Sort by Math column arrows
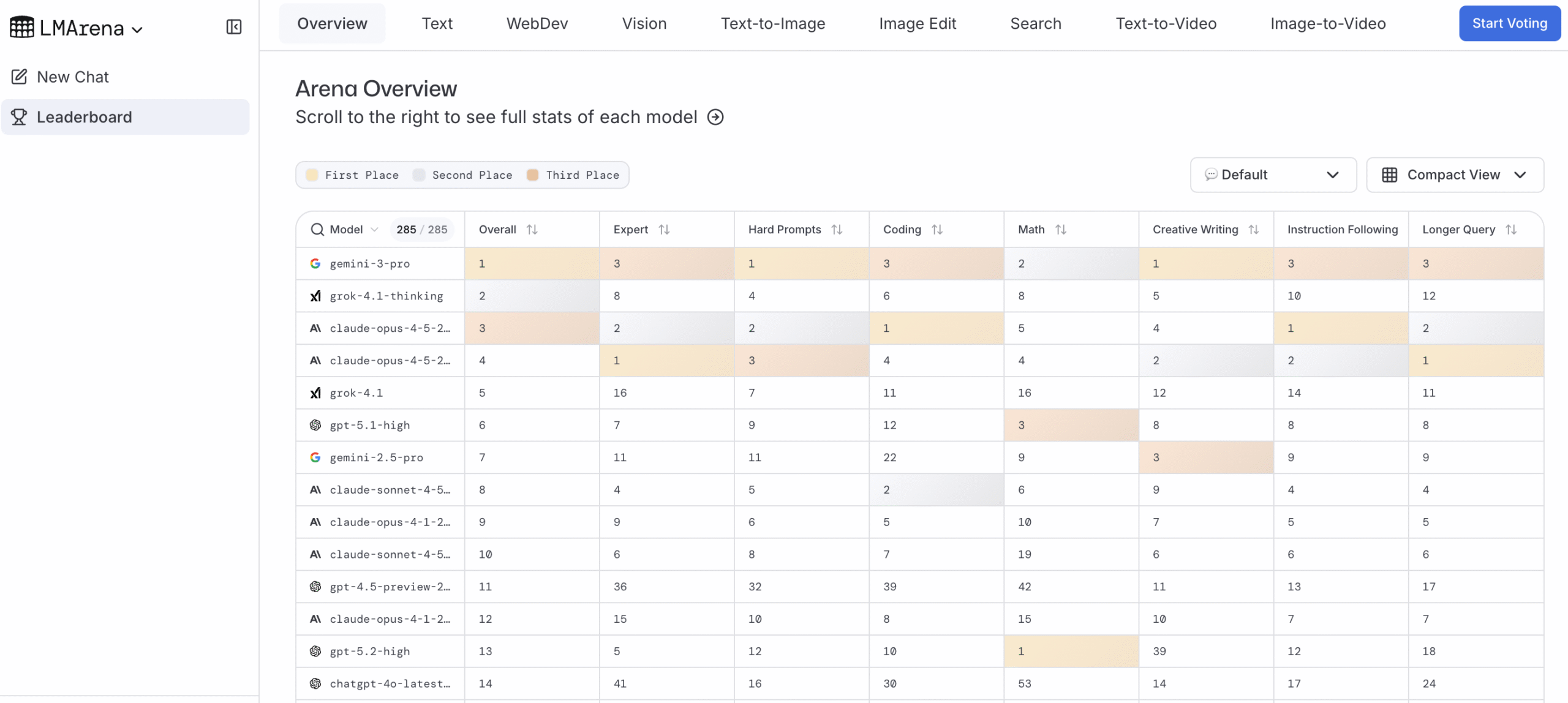This screenshot has height=703, width=1568. 1061,230
